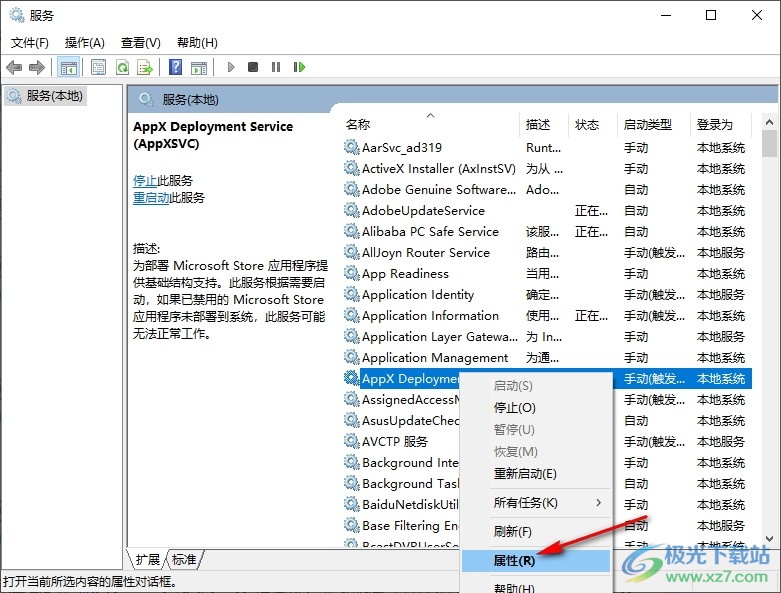Click the Restart service toolbar icon
This screenshot has width=781, height=593.
tap(299, 67)
